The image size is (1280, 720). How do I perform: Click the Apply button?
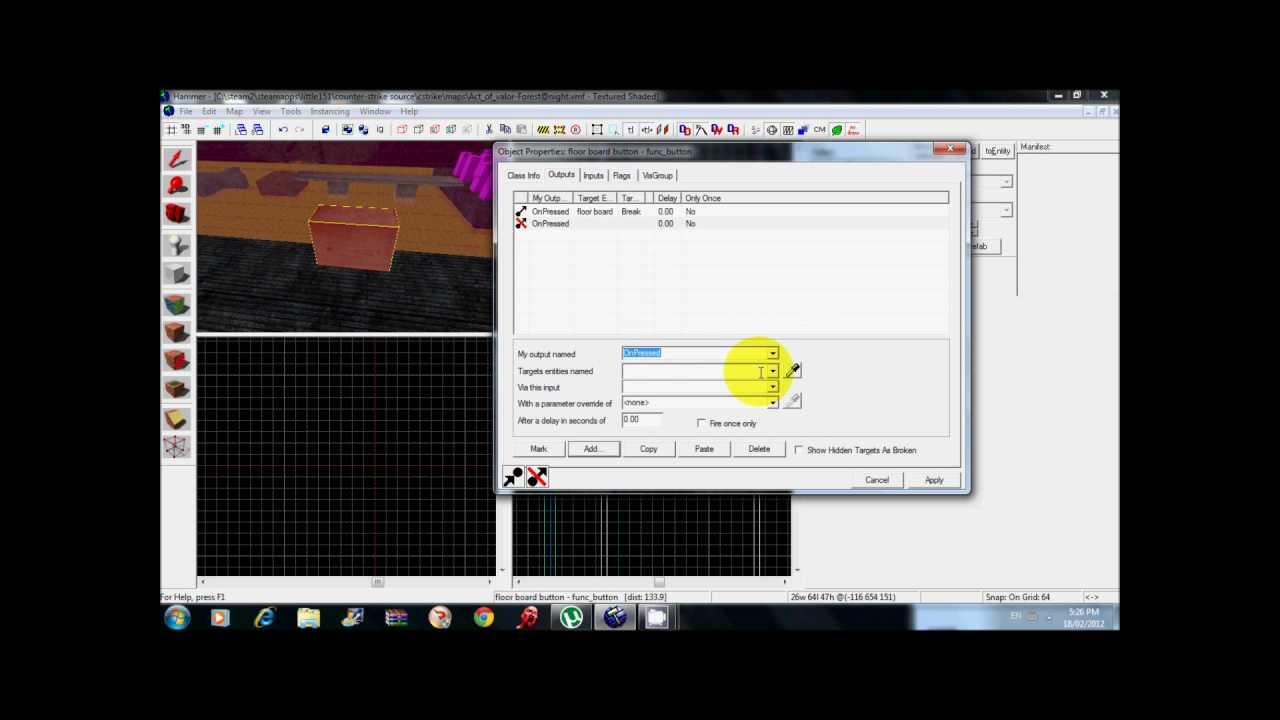click(933, 480)
